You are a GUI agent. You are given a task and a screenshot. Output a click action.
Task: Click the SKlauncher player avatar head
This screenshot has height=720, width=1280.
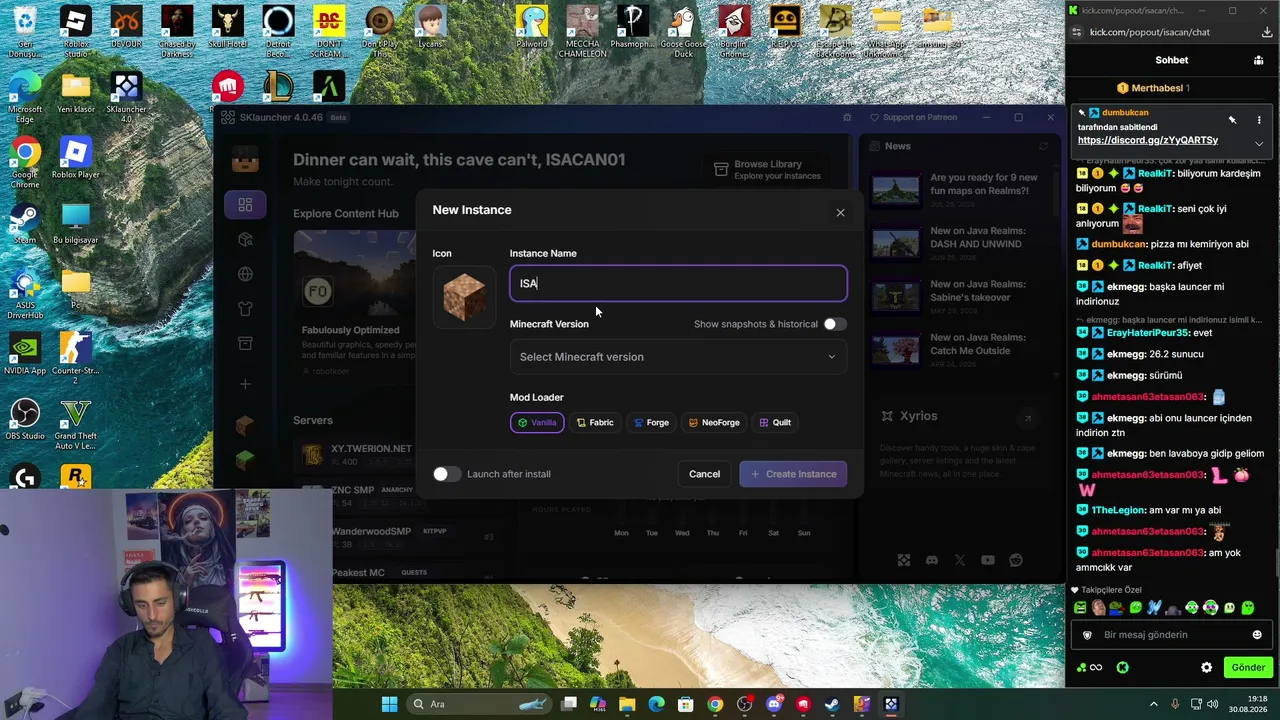(x=245, y=159)
